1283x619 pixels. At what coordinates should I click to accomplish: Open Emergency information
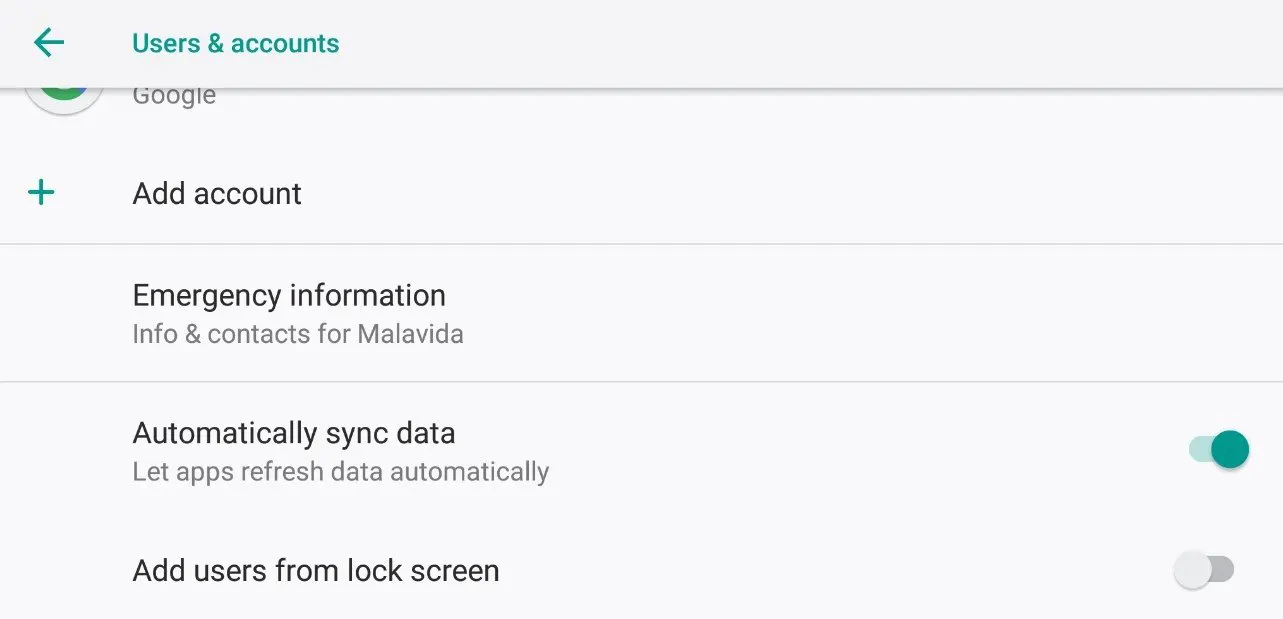point(289,296)
